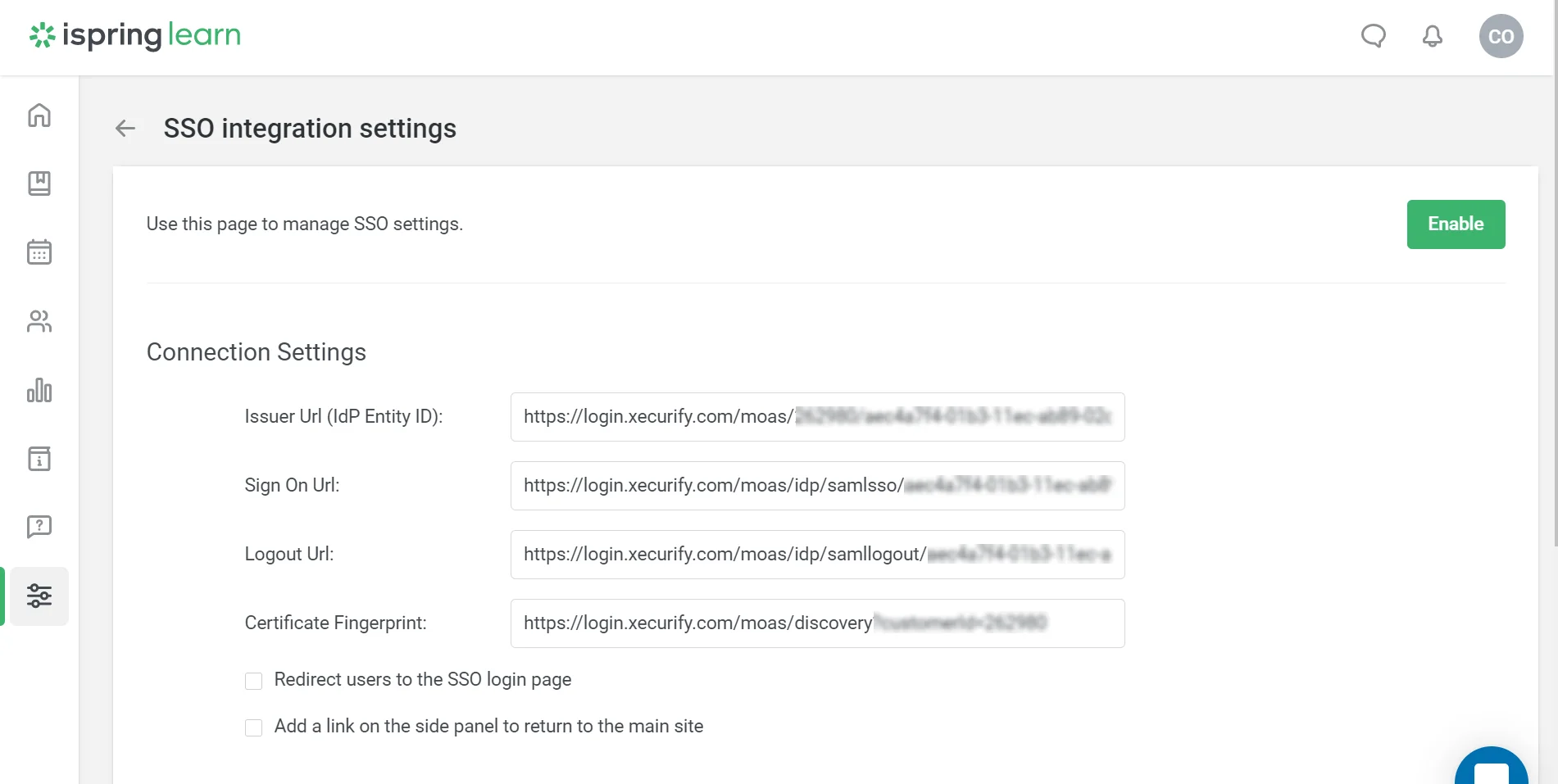Click the 'Certificate Fingerprint:' label
The height and width of the screenshot is (784, 1558).
coord(336,623)
